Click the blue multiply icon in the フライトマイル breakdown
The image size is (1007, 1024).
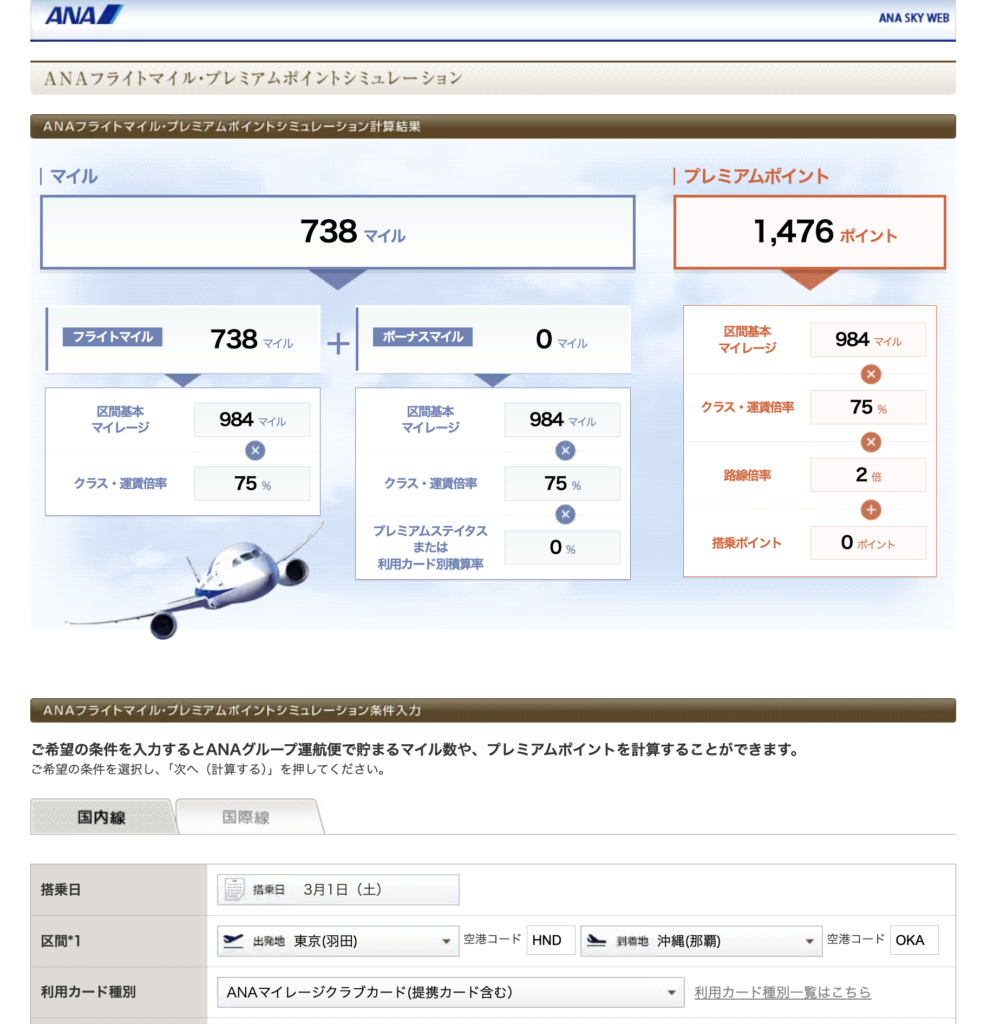click(255, 451)
